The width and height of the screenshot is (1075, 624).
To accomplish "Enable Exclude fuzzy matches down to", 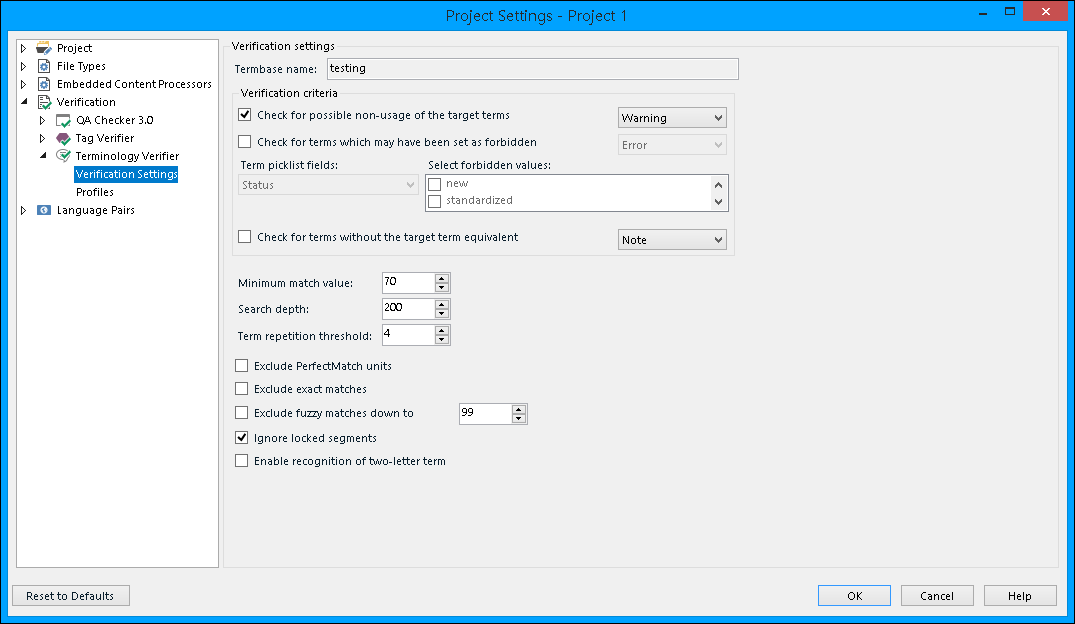I will point(241,413).
